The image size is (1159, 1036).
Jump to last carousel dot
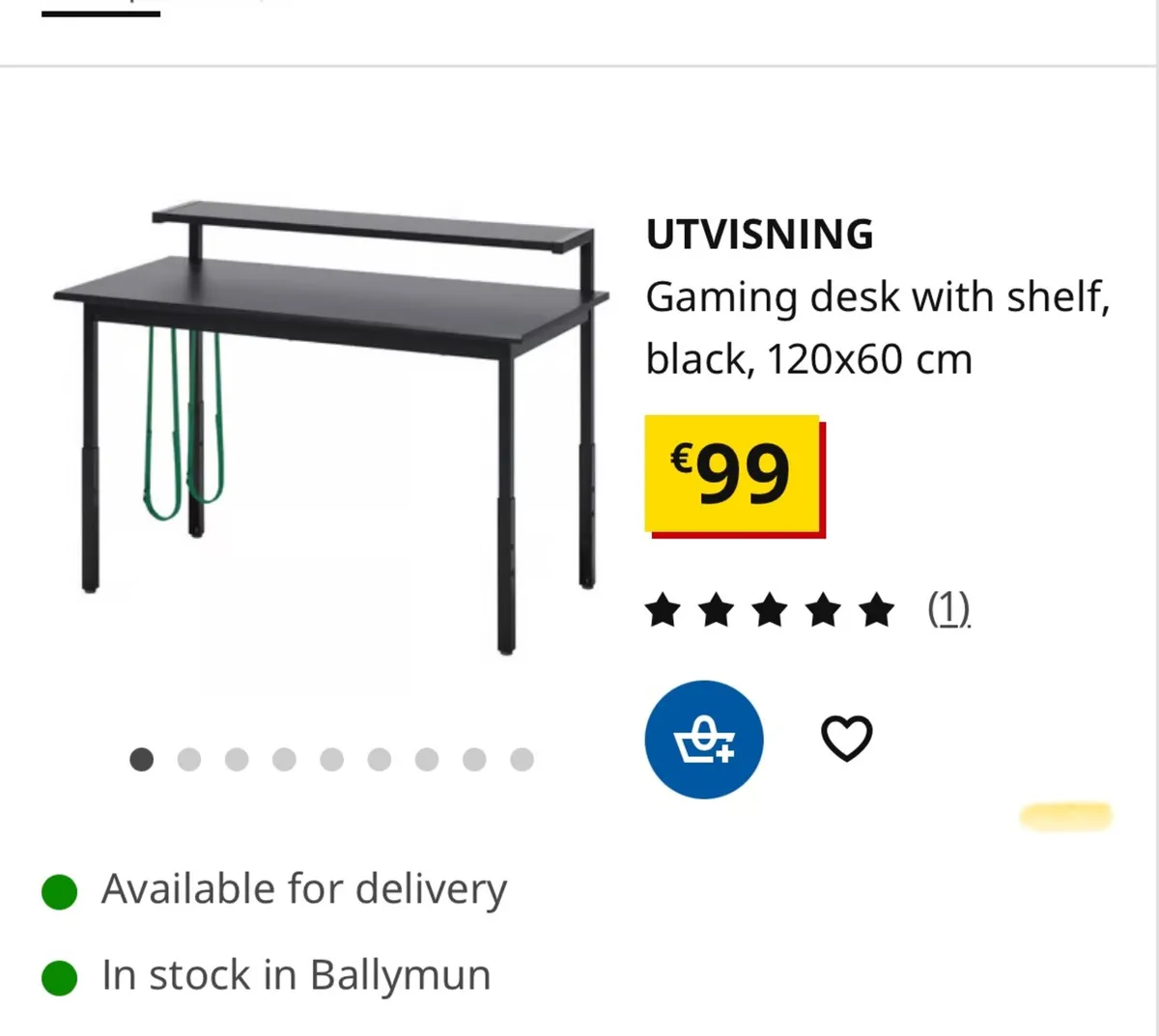coord(522,760)
